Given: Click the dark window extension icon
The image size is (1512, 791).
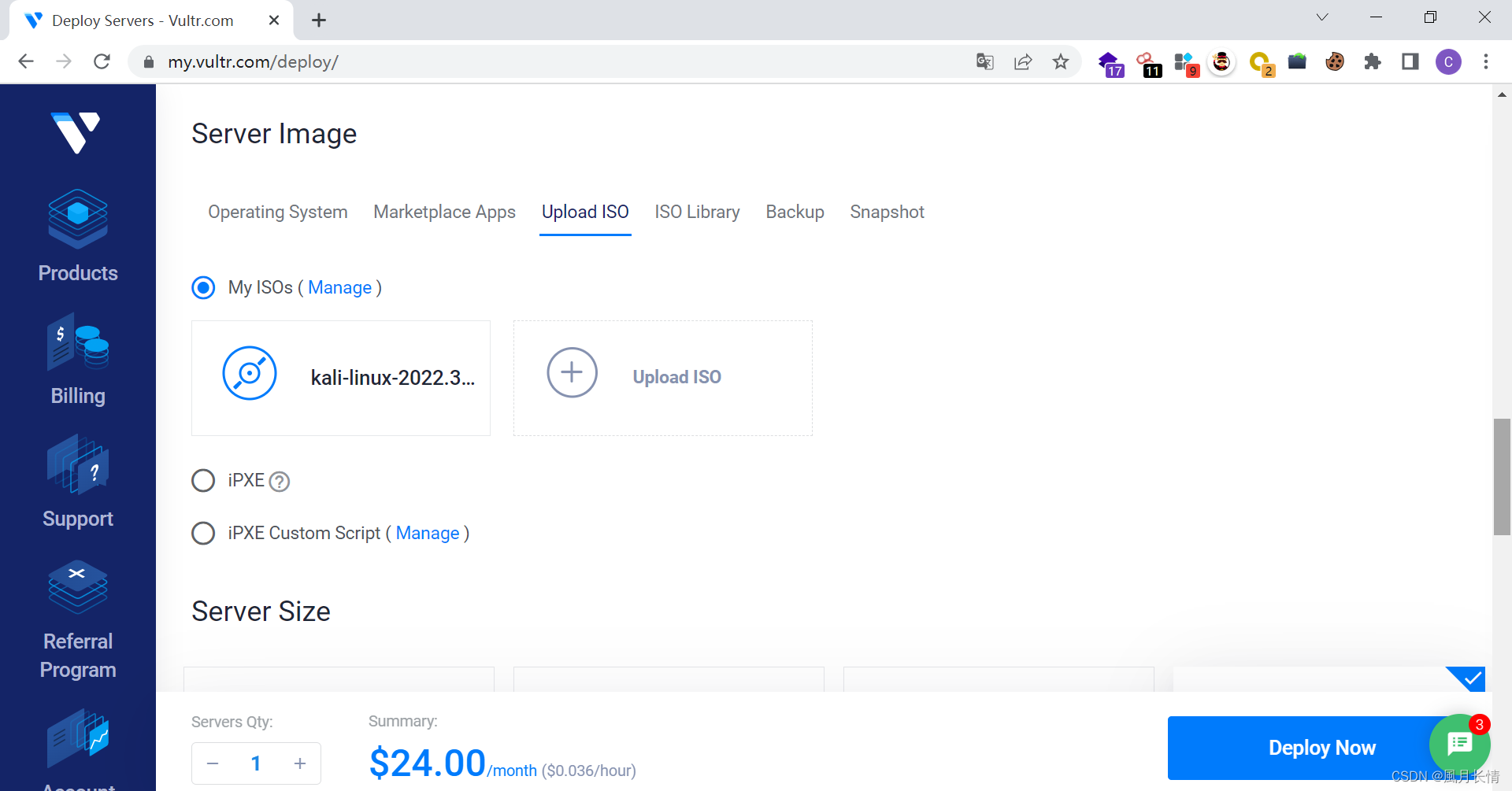Looking at the screenshot, I should (1297, 61).
